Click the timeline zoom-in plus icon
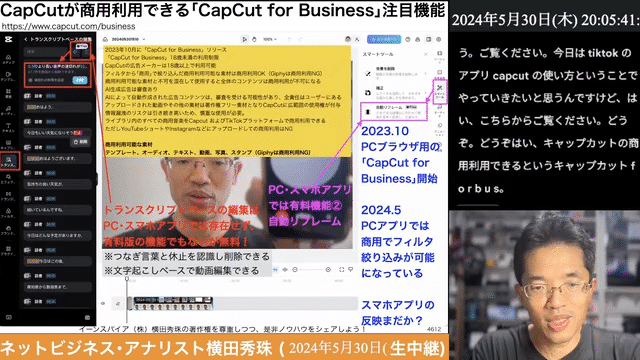 328,269
